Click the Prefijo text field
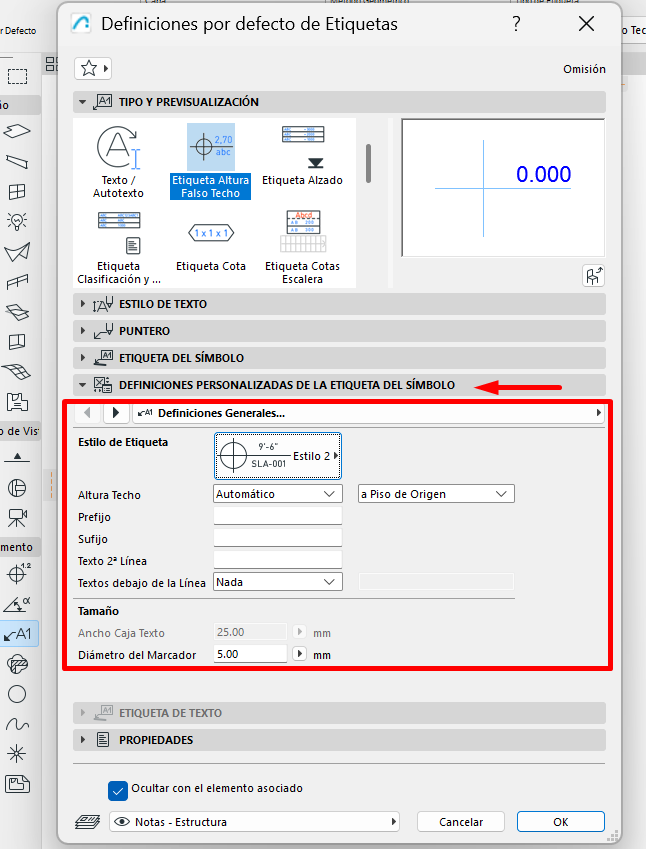Viewport: 646px width, 849px height. (x=278, y=516)
